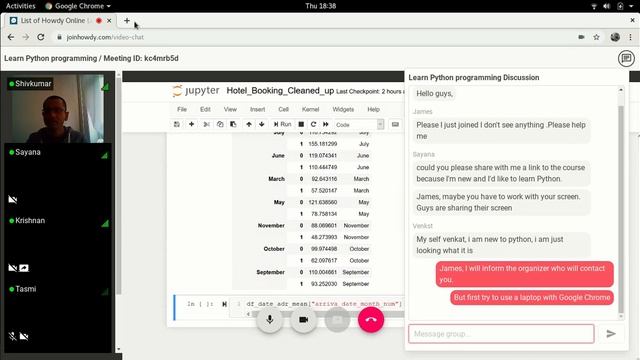Run the current notebook cell
640x360 pixels.
tap(282, 124)
